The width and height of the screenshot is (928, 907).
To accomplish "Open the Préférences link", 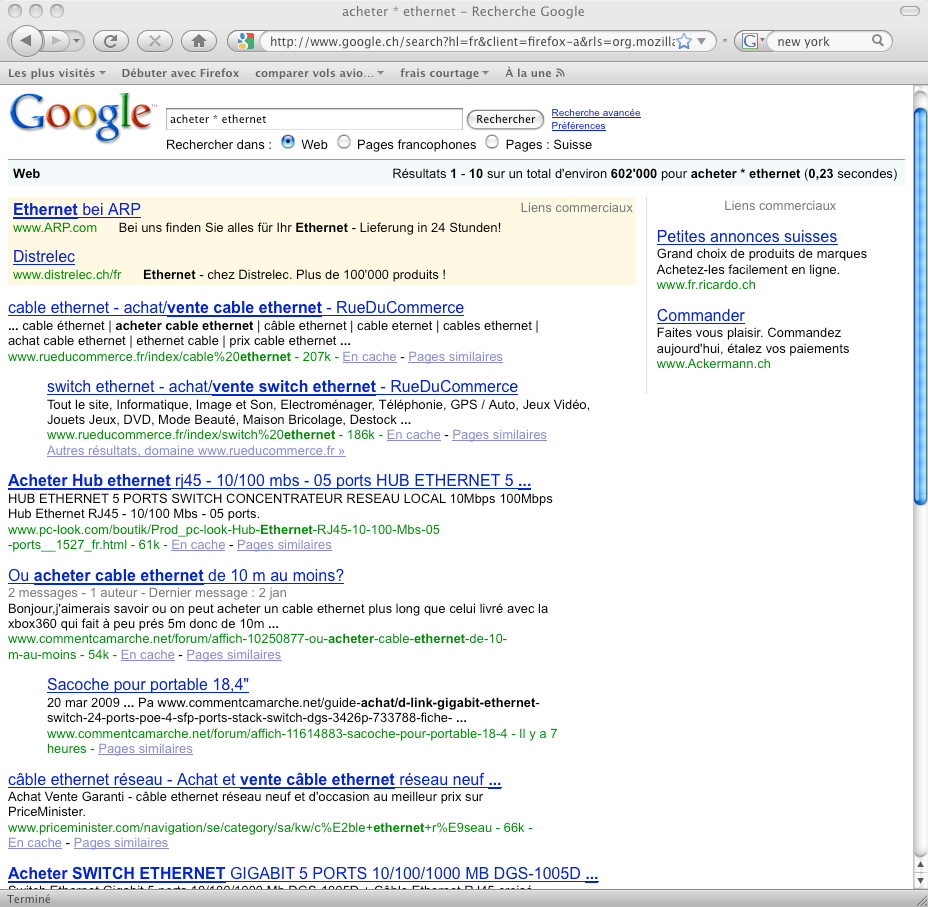I will click(x=578, y=125).
